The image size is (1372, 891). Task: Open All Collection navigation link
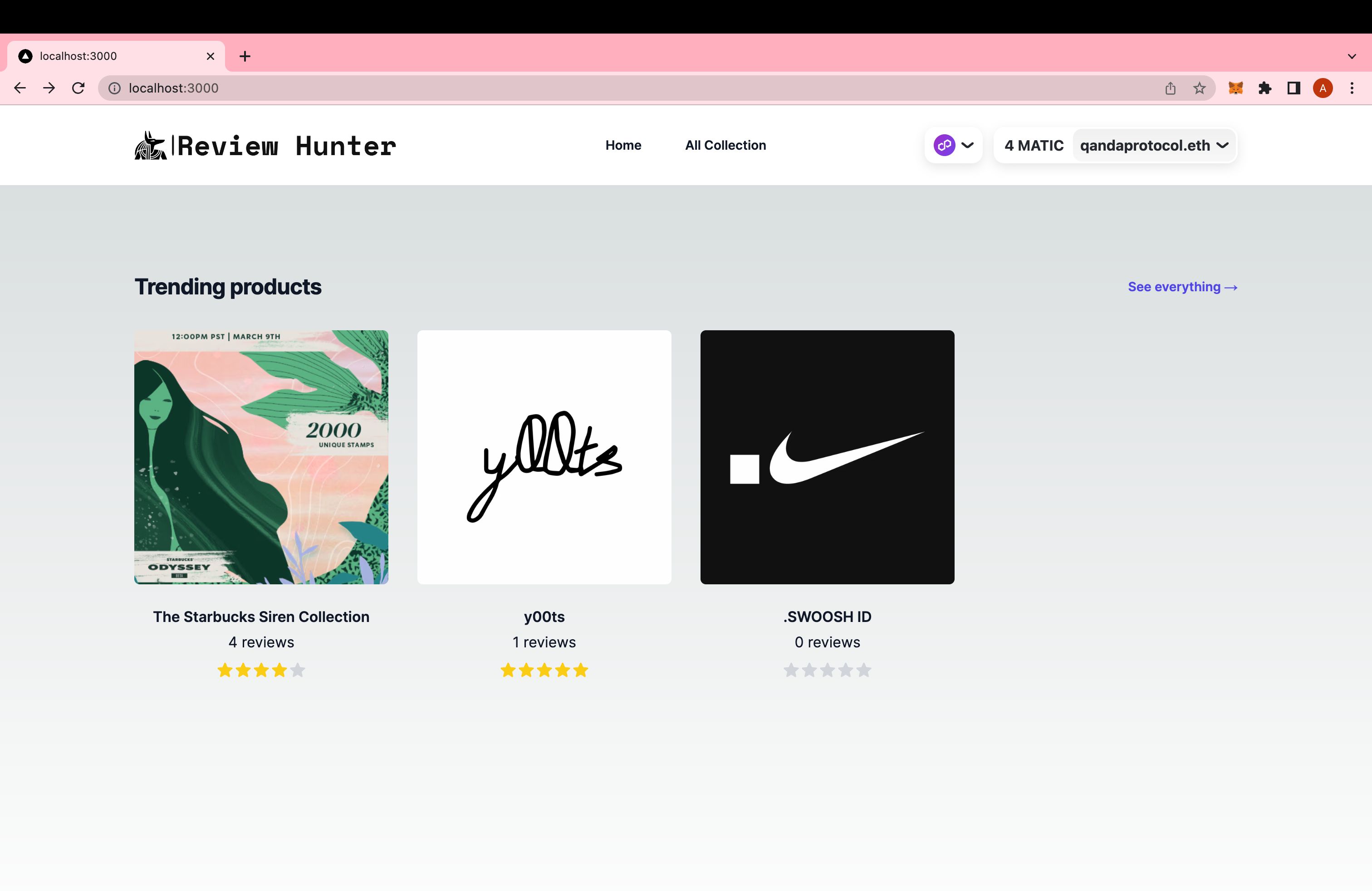(x=725, y=145)
